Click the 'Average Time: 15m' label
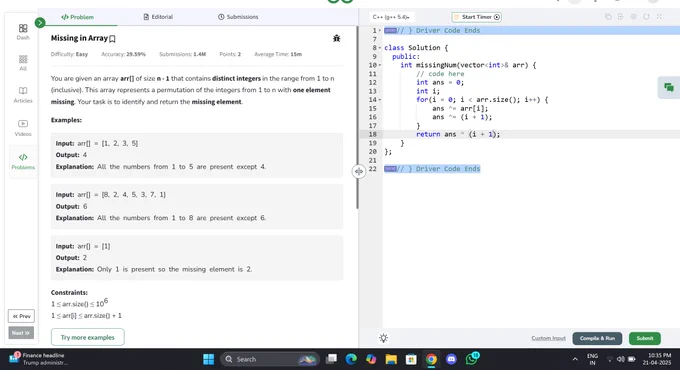The height and width of the screenshot is (370, 680). [278, 54]
